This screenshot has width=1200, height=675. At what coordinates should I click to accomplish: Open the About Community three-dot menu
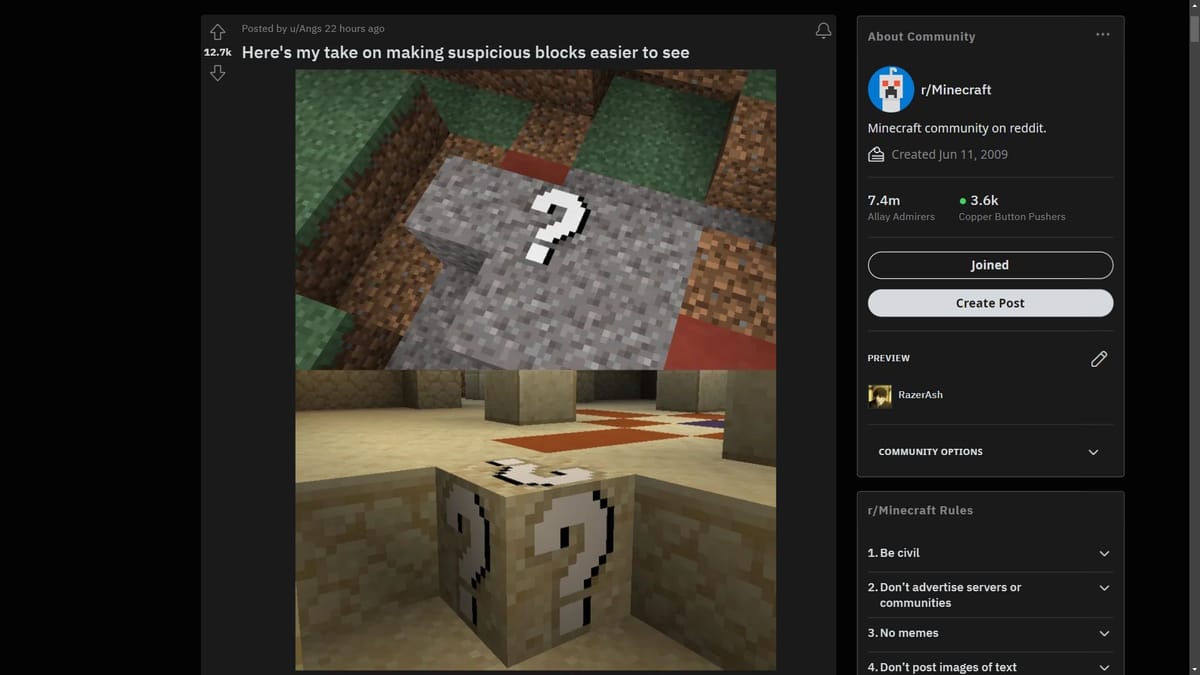pos(1102,33)
